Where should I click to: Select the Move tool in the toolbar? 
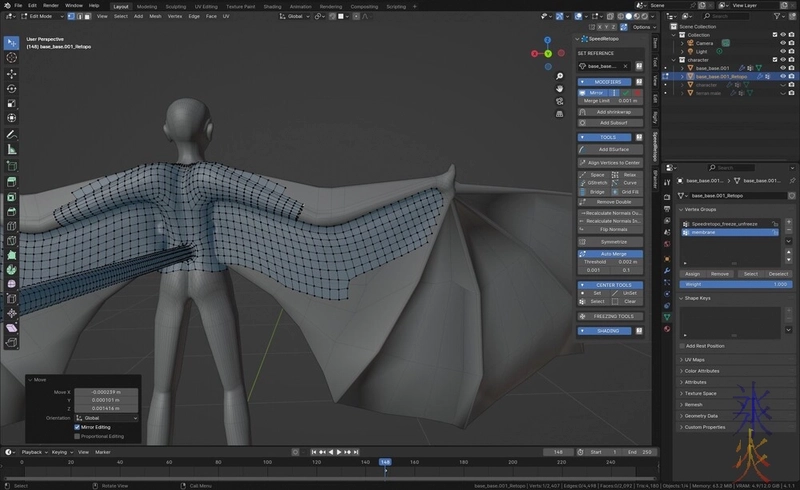(x=12, y=73)
